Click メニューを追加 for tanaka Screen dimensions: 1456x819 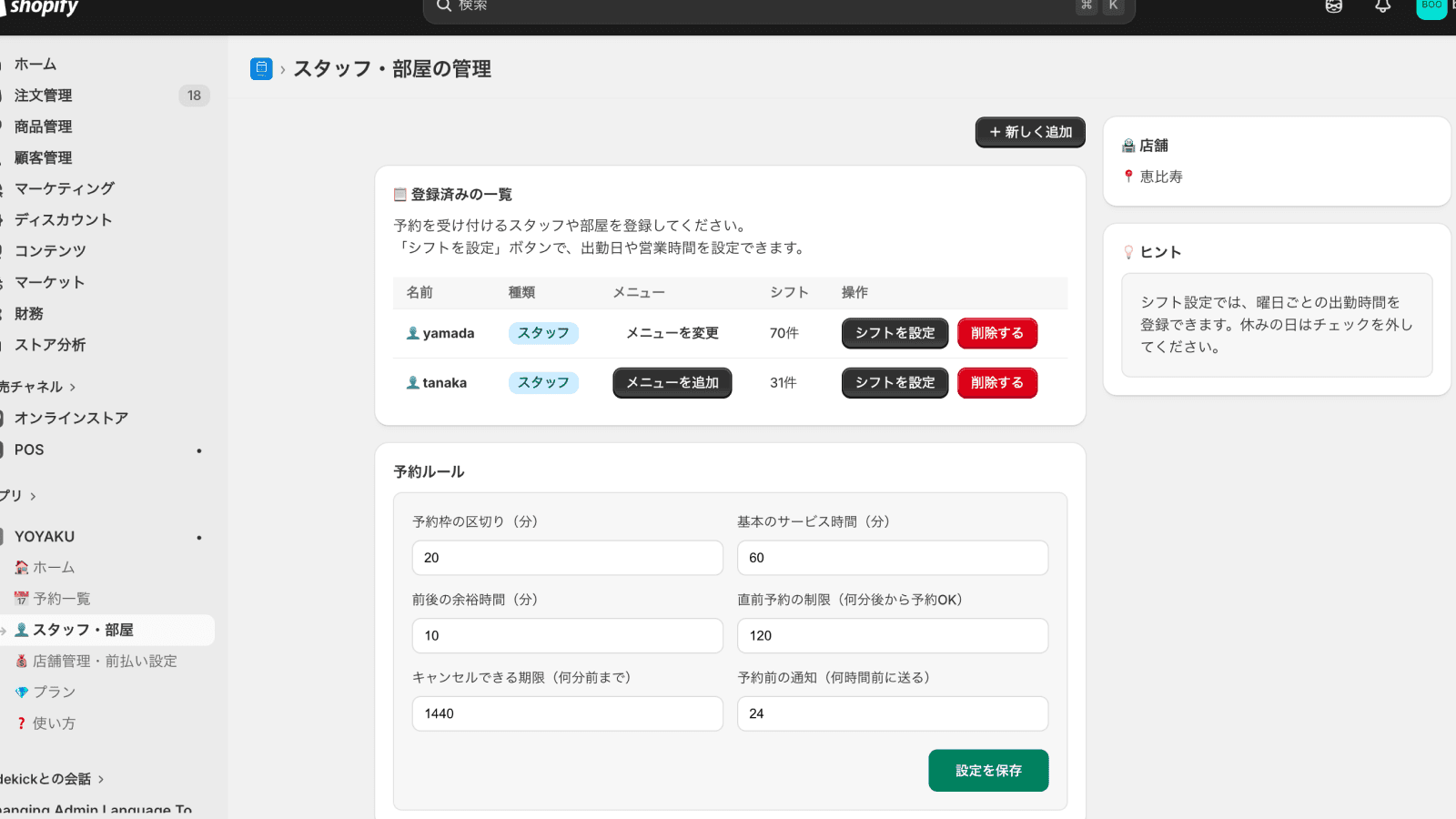(x=672, y=383)
